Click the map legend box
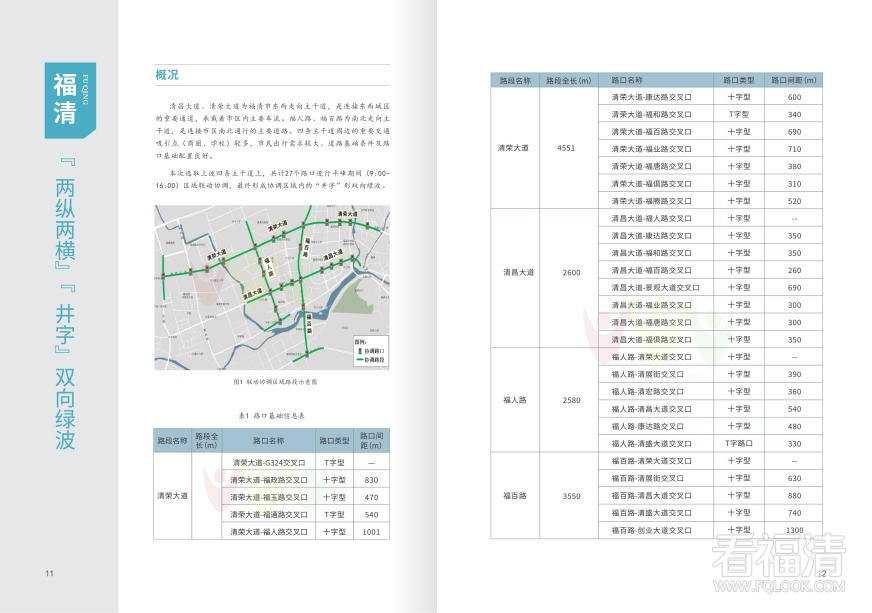Image resolution: width=872 pixels, height=613 pixels. (371, 351)
